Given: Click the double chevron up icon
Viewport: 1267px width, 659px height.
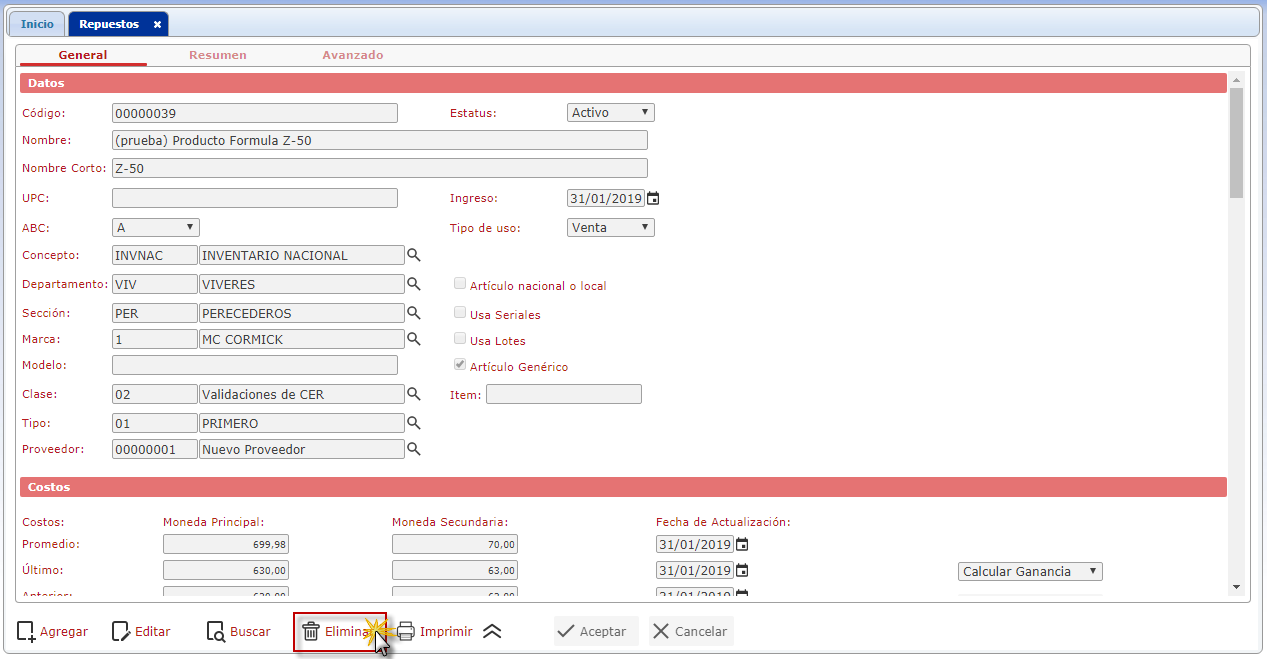Looking at the screenshot, I should (492, 631).
